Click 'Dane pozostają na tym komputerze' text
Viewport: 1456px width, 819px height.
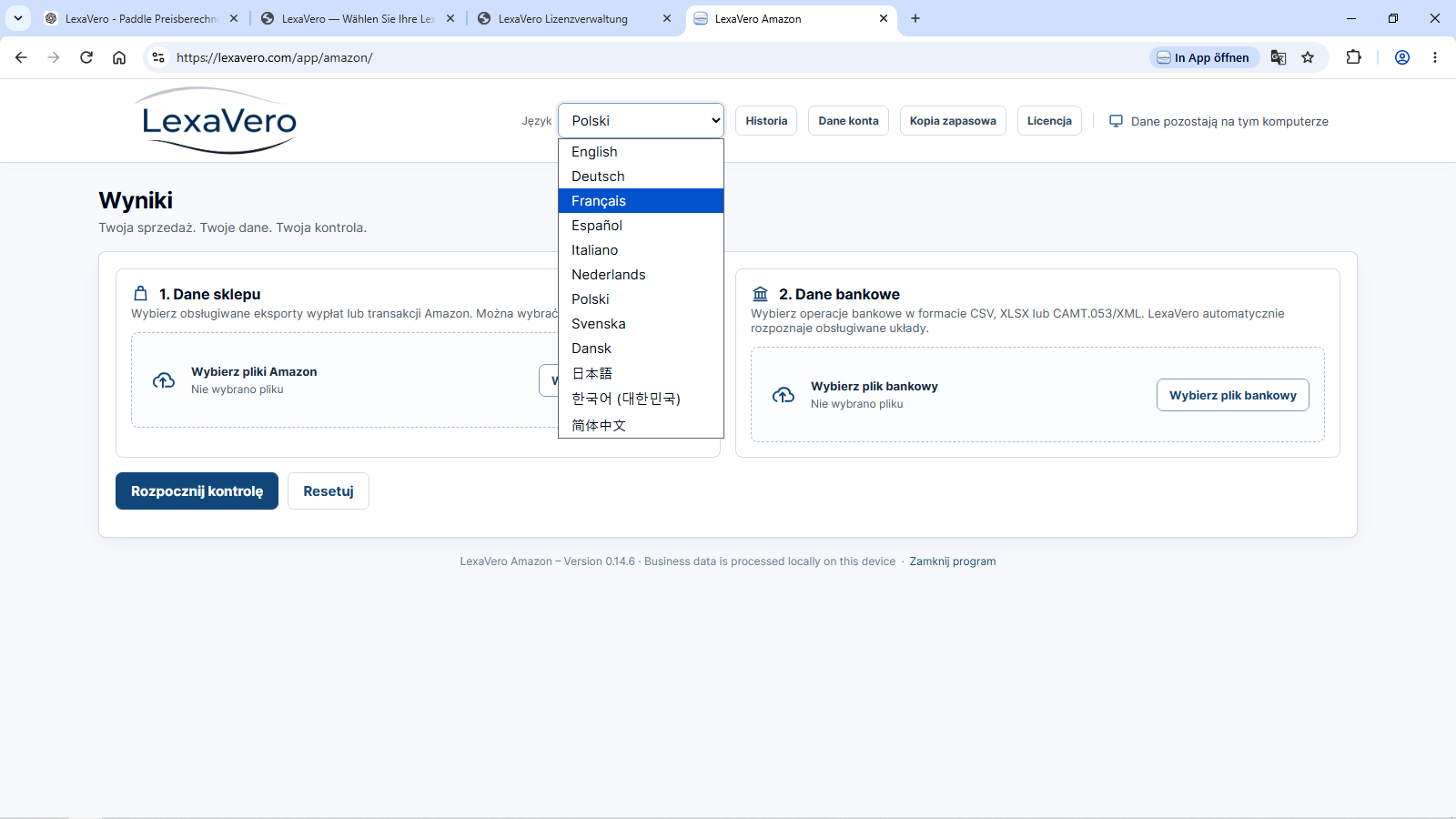1229,121
